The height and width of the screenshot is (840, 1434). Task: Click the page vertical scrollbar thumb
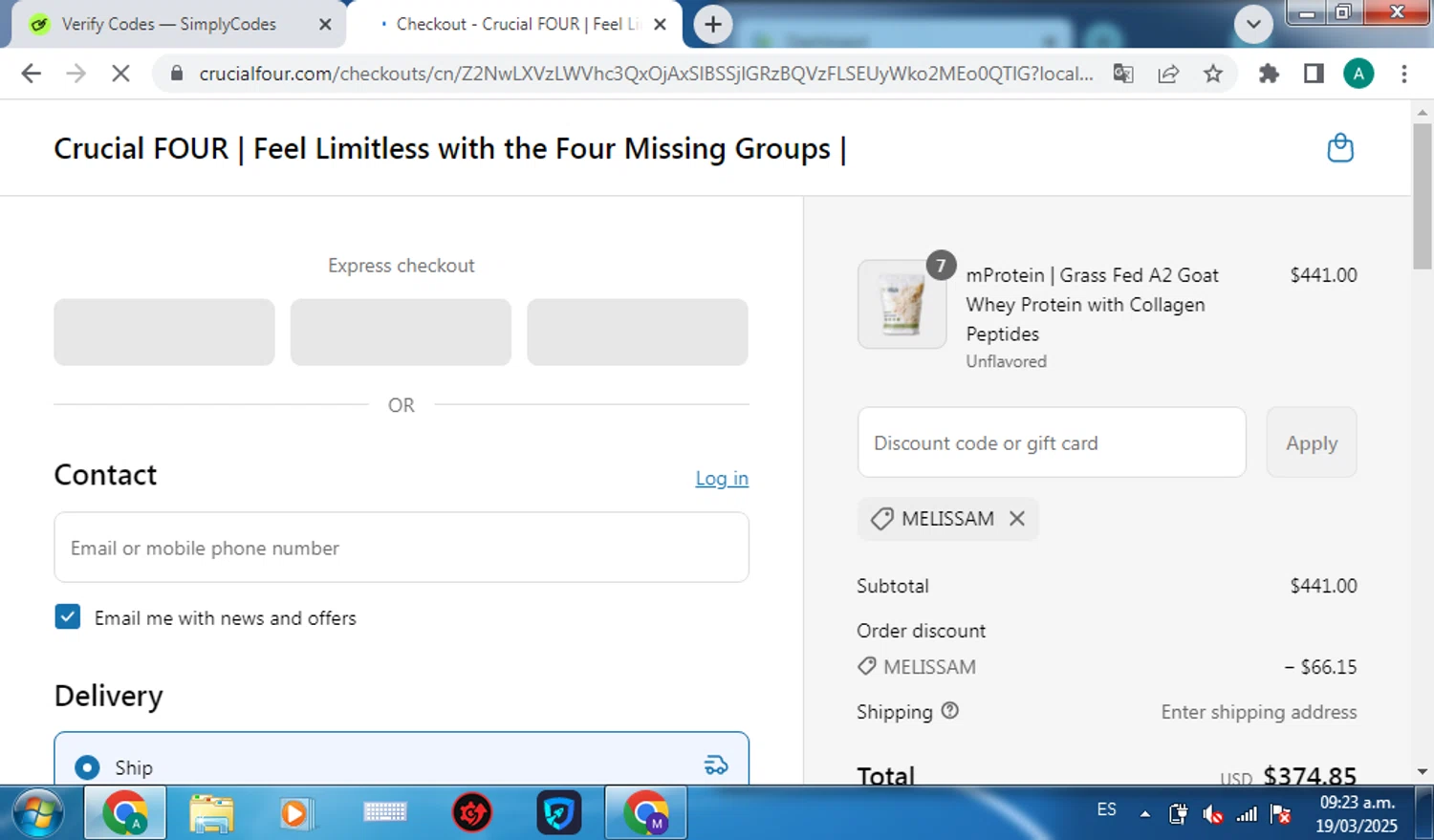click(x=1422, y=196)
